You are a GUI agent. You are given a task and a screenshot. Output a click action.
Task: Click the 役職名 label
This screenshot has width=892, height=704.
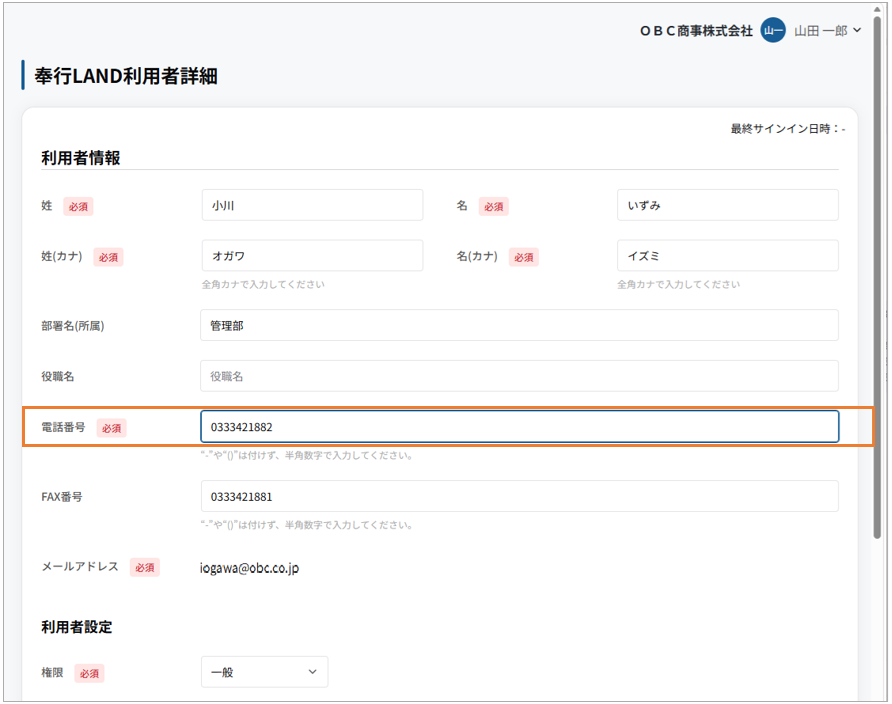tap(57, 376)
